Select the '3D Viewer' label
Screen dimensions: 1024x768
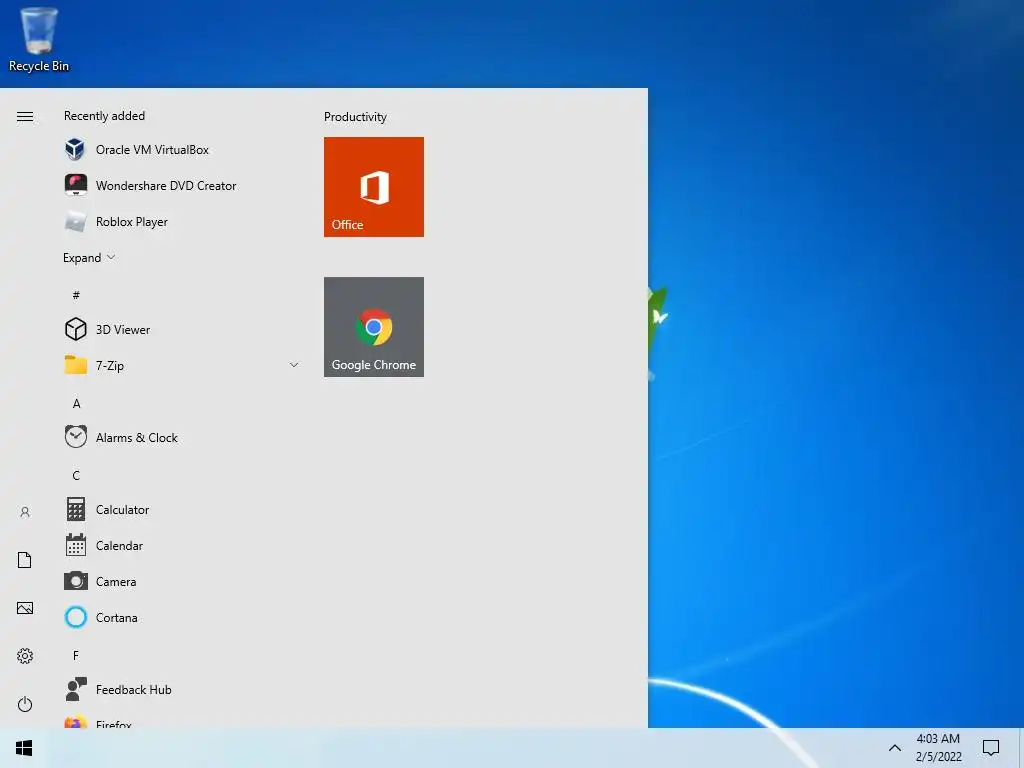coord(123,330)
